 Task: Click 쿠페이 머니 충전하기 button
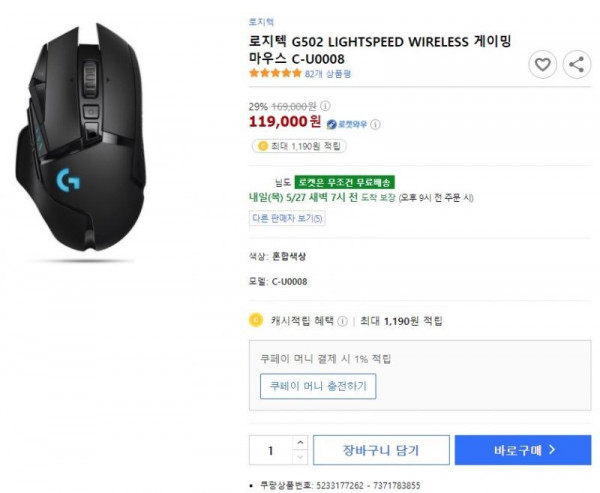pos(318,386)
